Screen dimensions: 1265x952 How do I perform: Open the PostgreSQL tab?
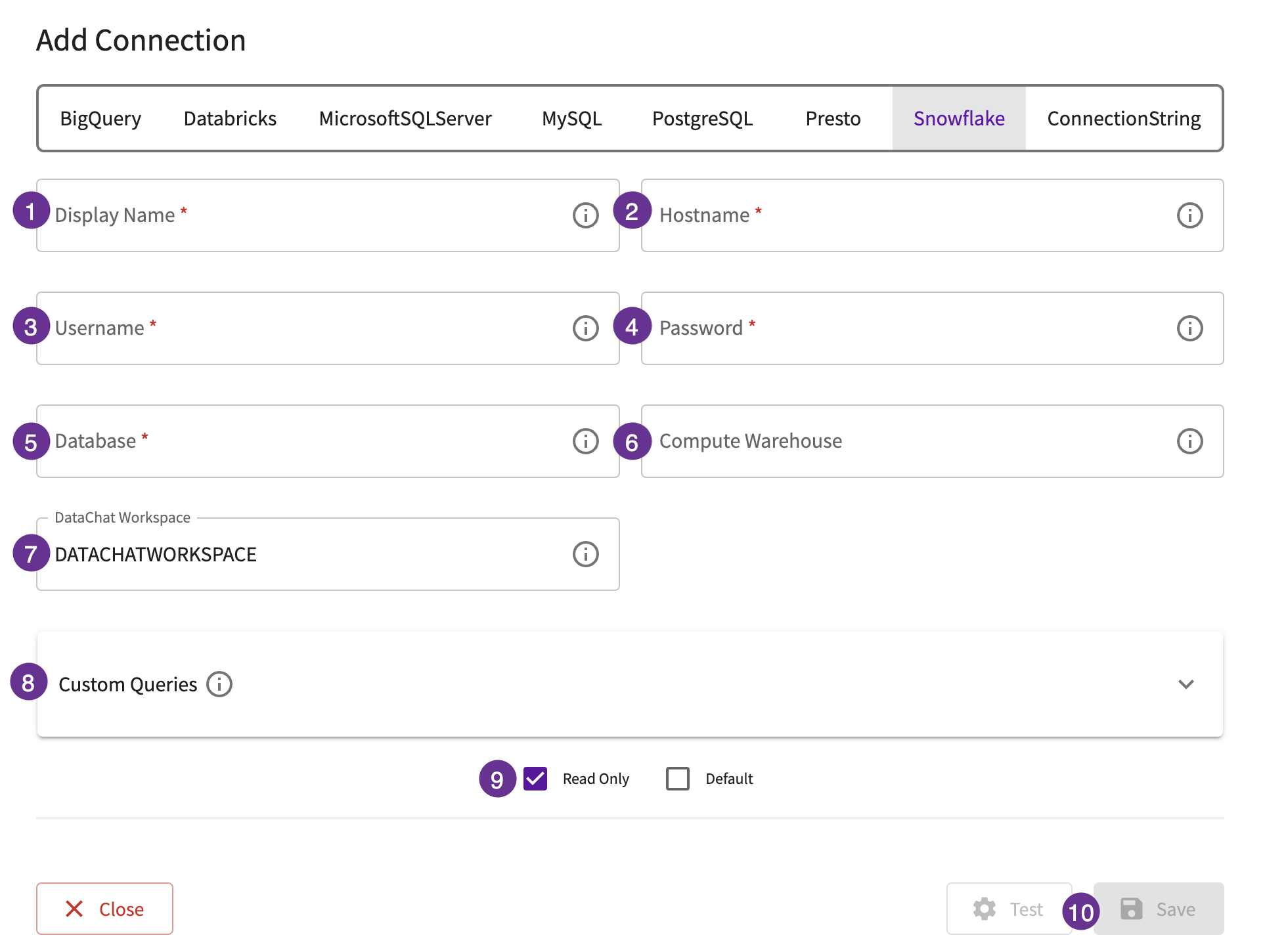pos(702,118)
